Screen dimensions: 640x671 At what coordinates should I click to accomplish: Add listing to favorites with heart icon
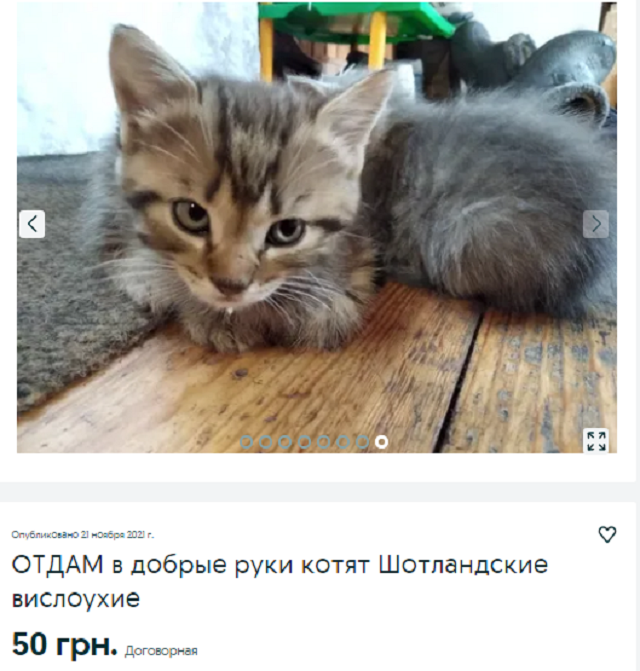(607, 534)
